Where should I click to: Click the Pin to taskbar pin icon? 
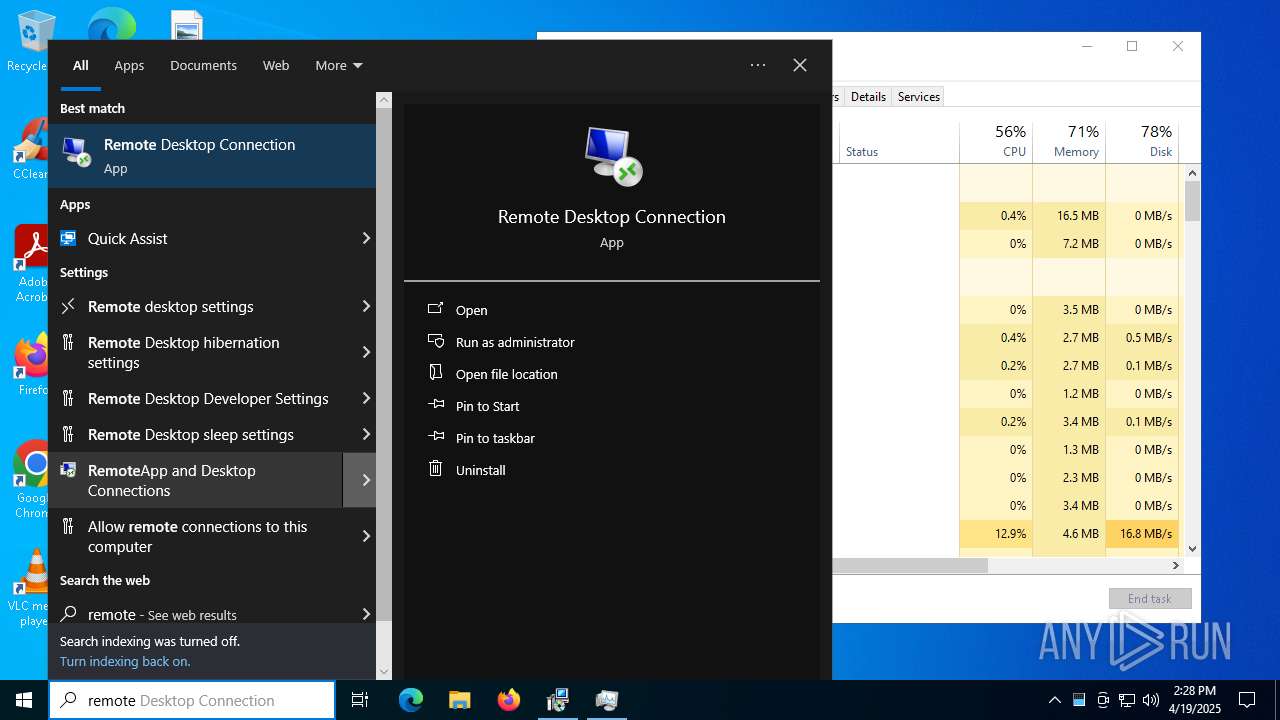tap(435, 437)
